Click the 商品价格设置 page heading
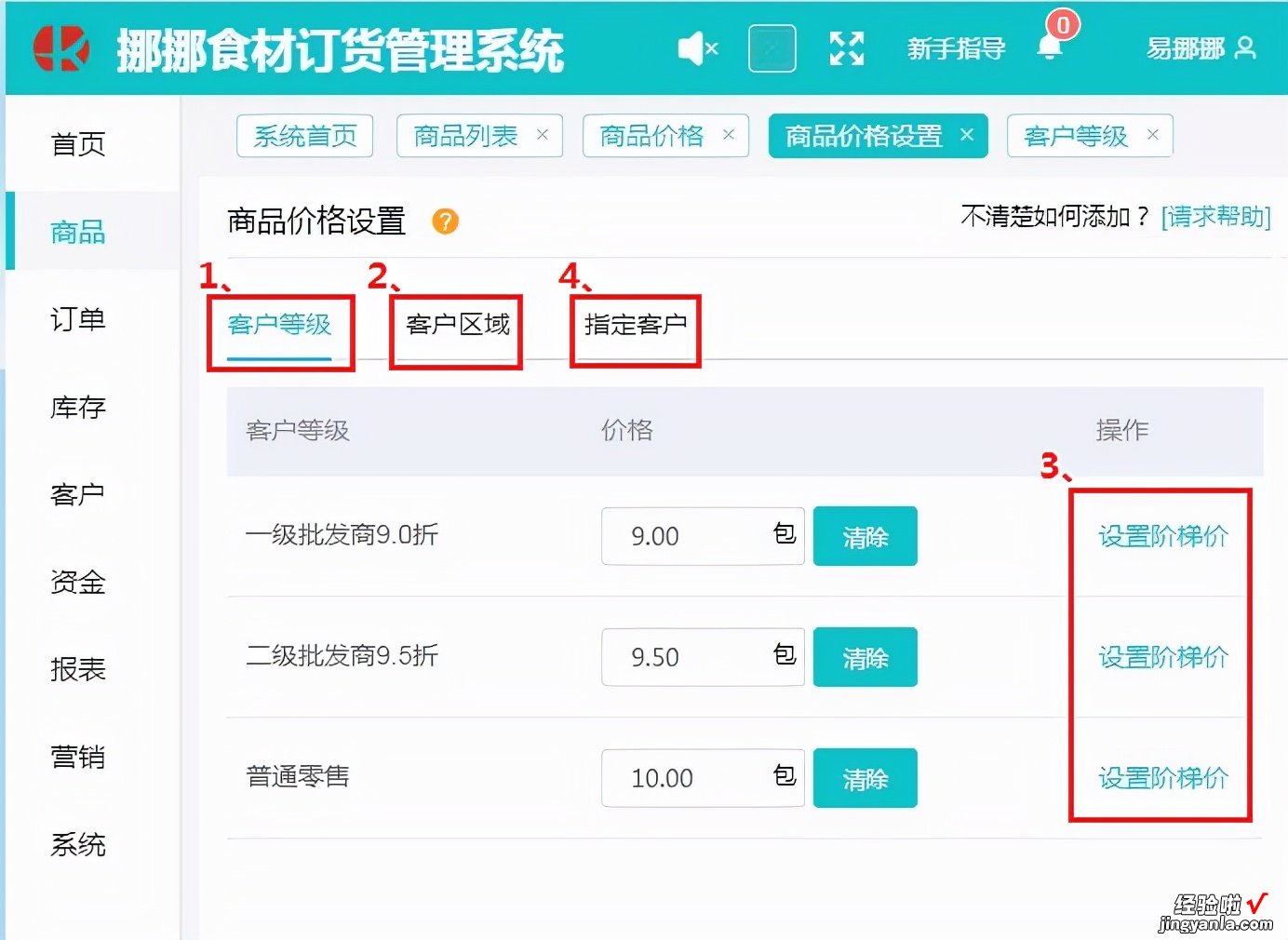Image resolution: width=1288 pixels, height=940 pixels. click(316, 221)
